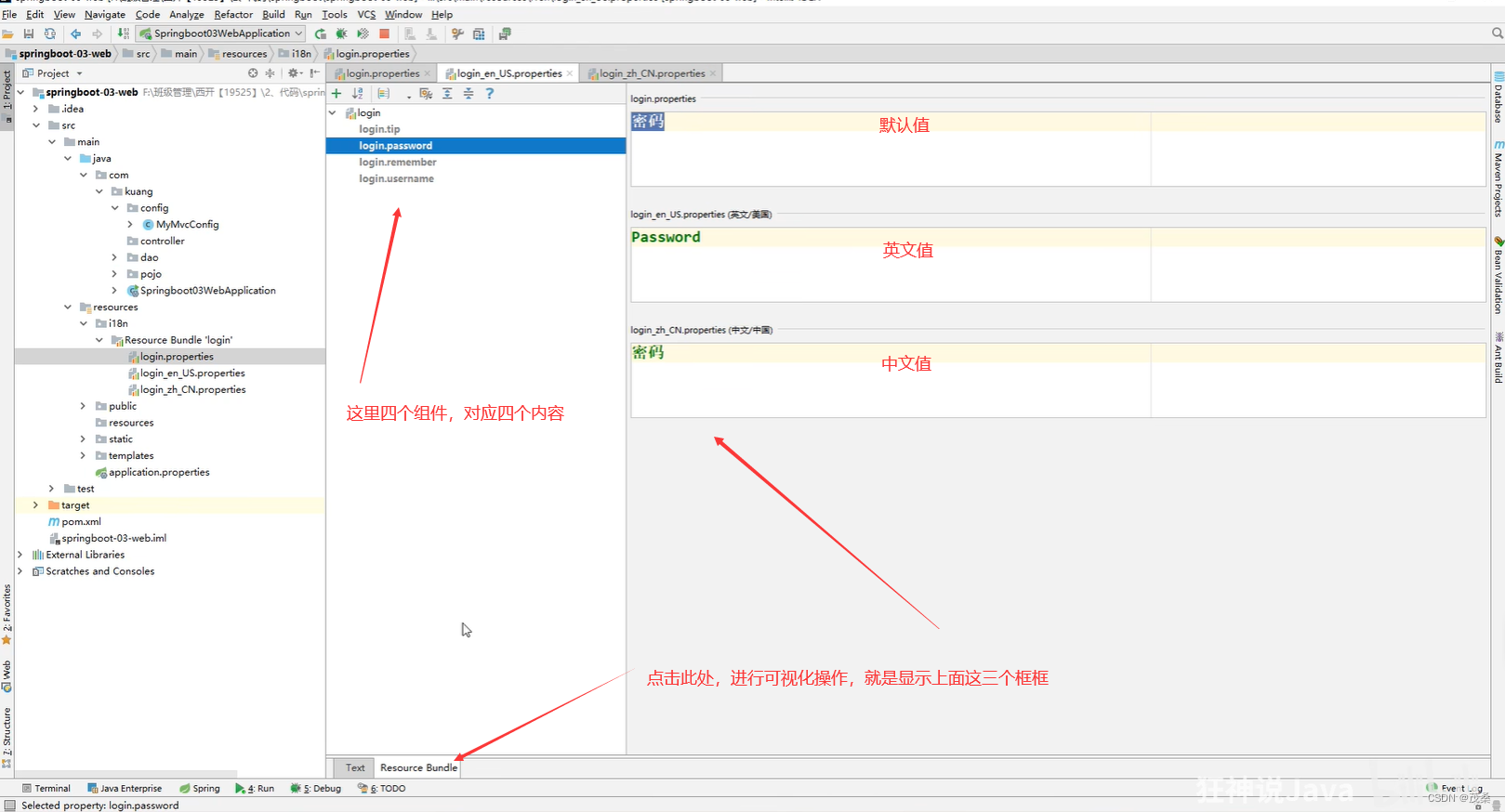The width and height of the screenshot is (1505, 812).
Task: Open Project Structure from the toolbar
Action: tap(479, 33)
